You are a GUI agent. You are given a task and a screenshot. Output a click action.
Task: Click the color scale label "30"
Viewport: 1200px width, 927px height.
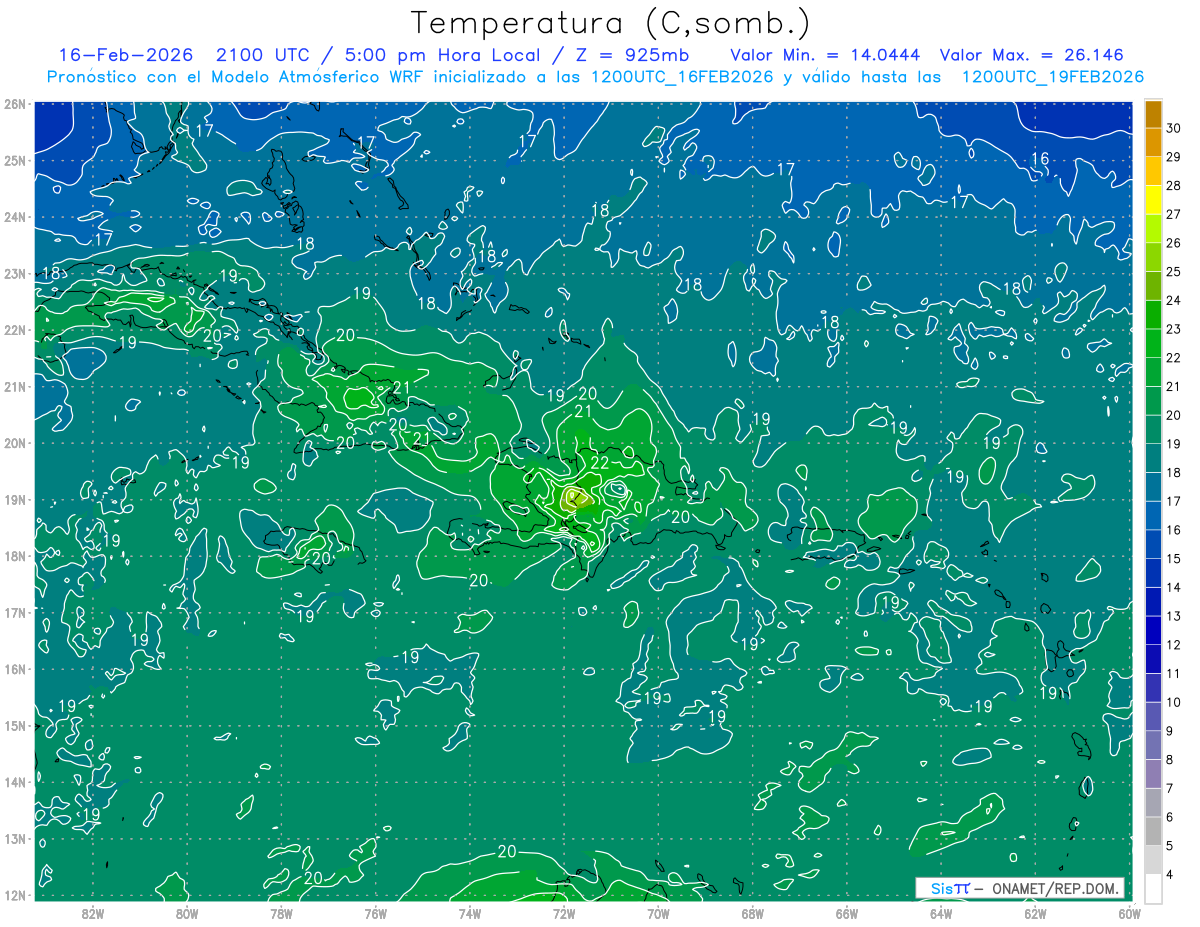click(x=1174, y=128)
